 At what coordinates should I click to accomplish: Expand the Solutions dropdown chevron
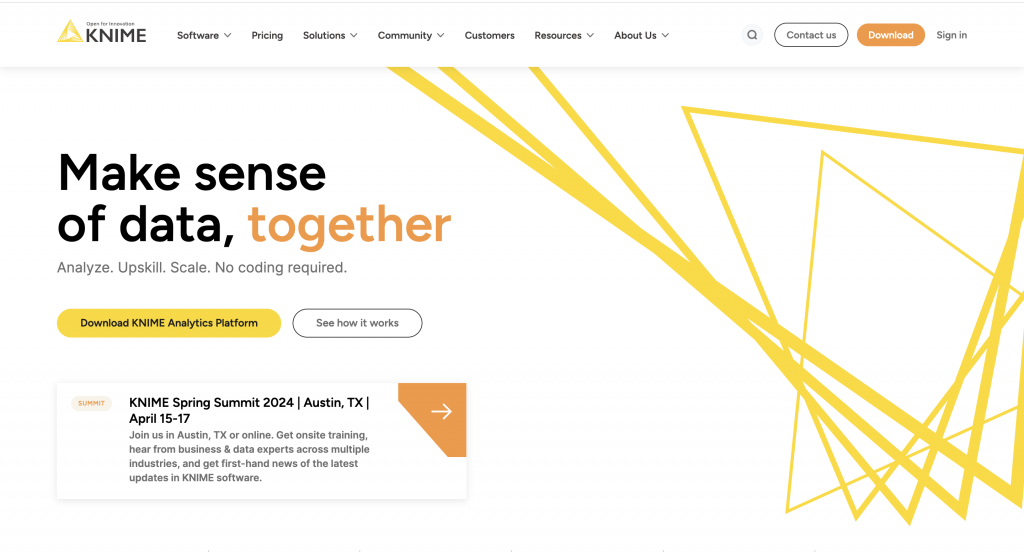354,35
